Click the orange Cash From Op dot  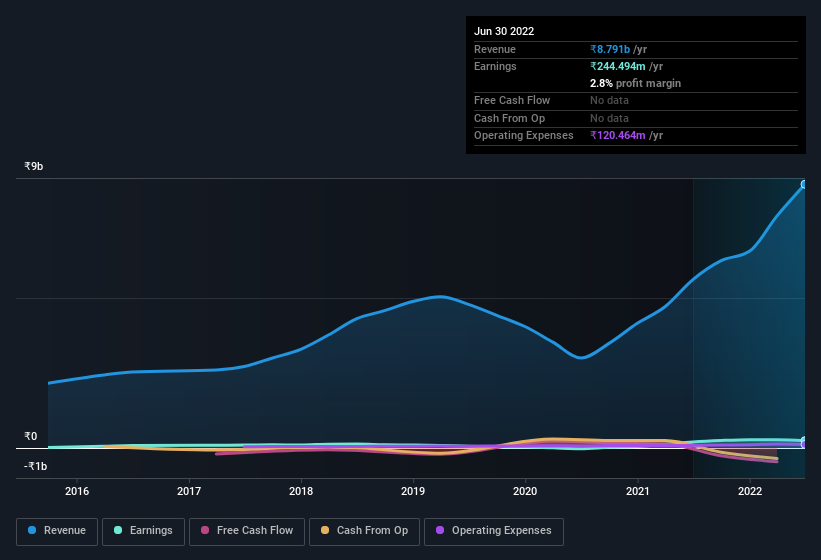click(325, 530)
